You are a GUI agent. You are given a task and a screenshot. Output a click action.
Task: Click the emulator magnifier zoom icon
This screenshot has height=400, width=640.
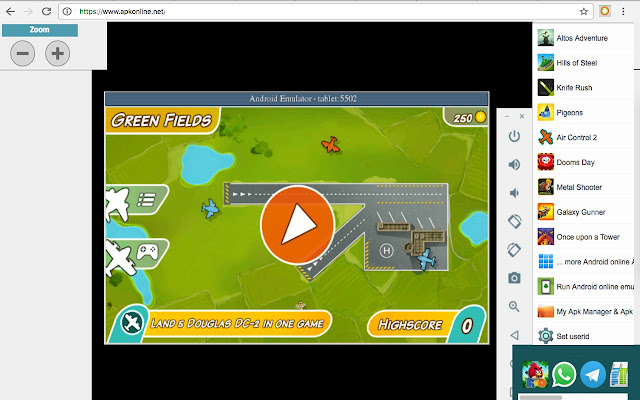[x=514, y=307]
